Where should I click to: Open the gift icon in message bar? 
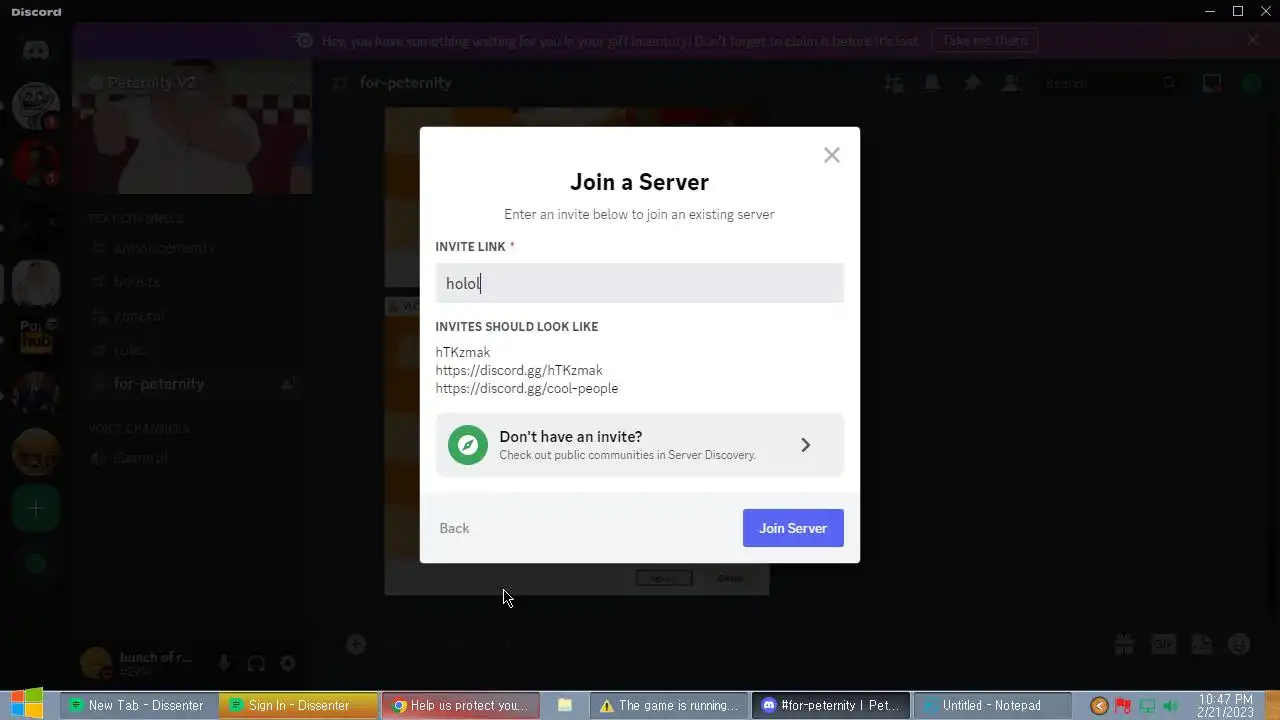[1124, 644]
